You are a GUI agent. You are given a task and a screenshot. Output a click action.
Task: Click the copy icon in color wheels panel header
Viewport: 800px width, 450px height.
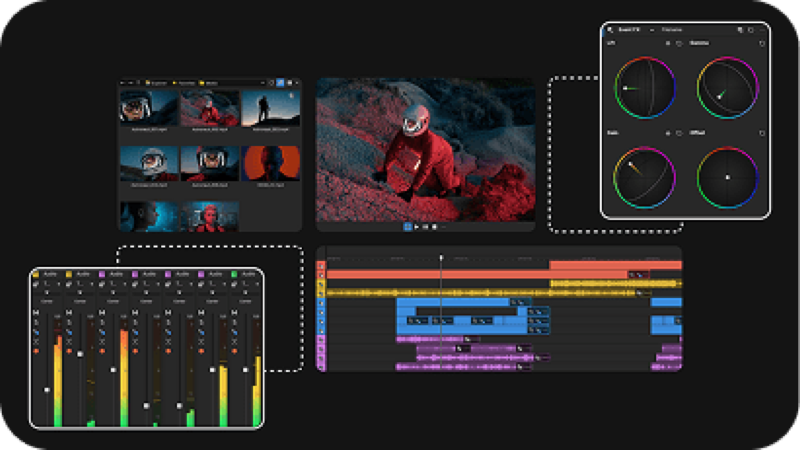pos(740,30)
